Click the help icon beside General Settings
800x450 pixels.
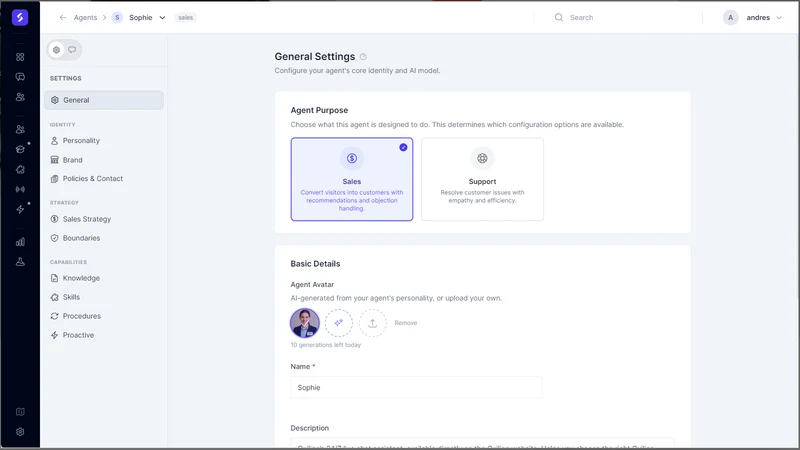coord(363,57)
